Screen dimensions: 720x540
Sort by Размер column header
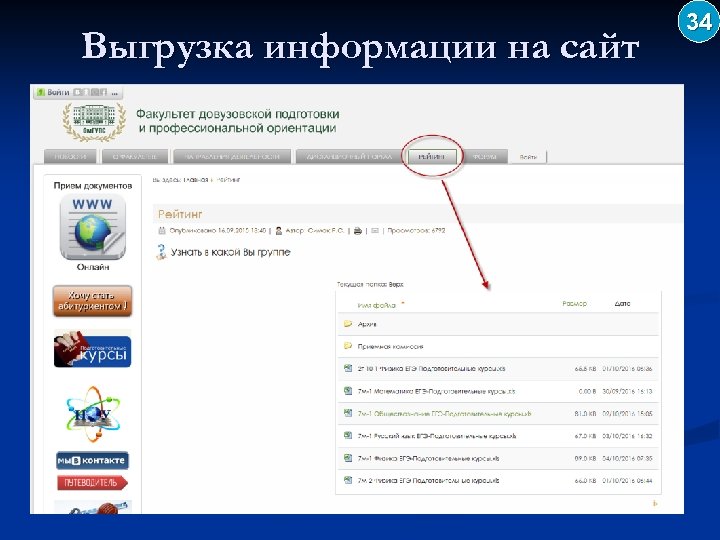coord(574,304)
